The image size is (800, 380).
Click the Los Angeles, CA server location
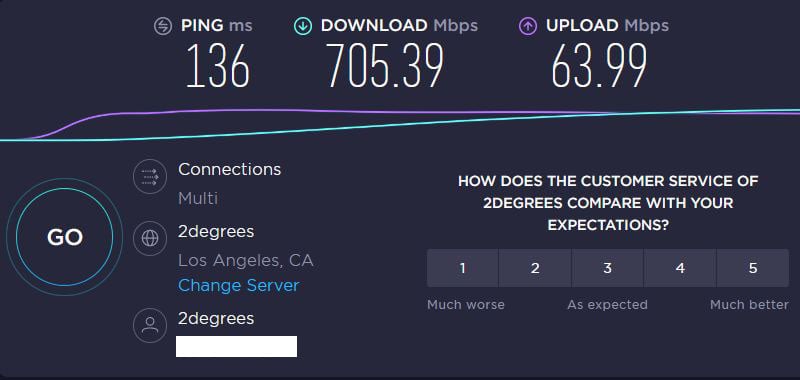point(245,261)
